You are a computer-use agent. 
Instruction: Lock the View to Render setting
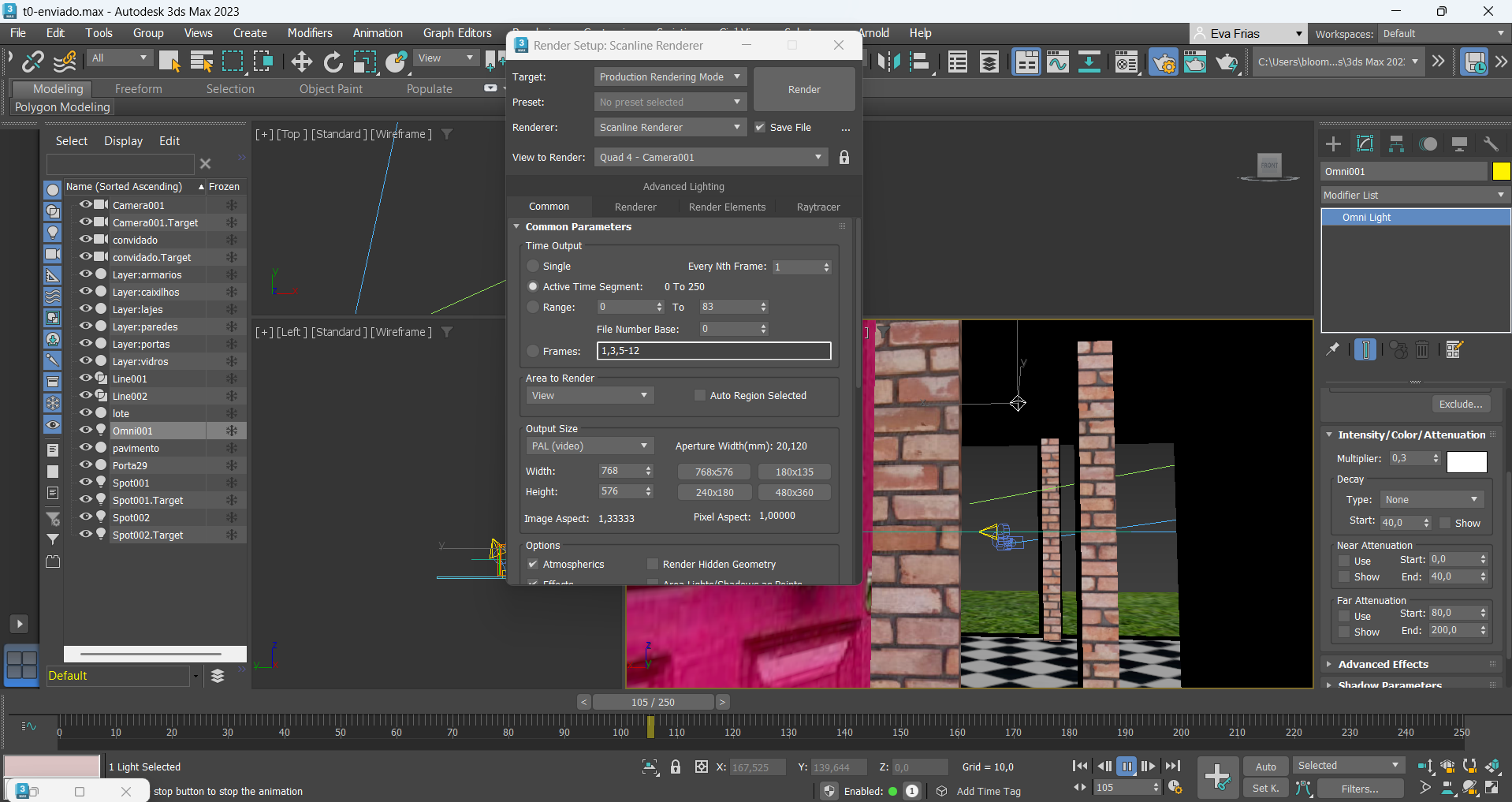pyautogui.click(x=844, y=157)
